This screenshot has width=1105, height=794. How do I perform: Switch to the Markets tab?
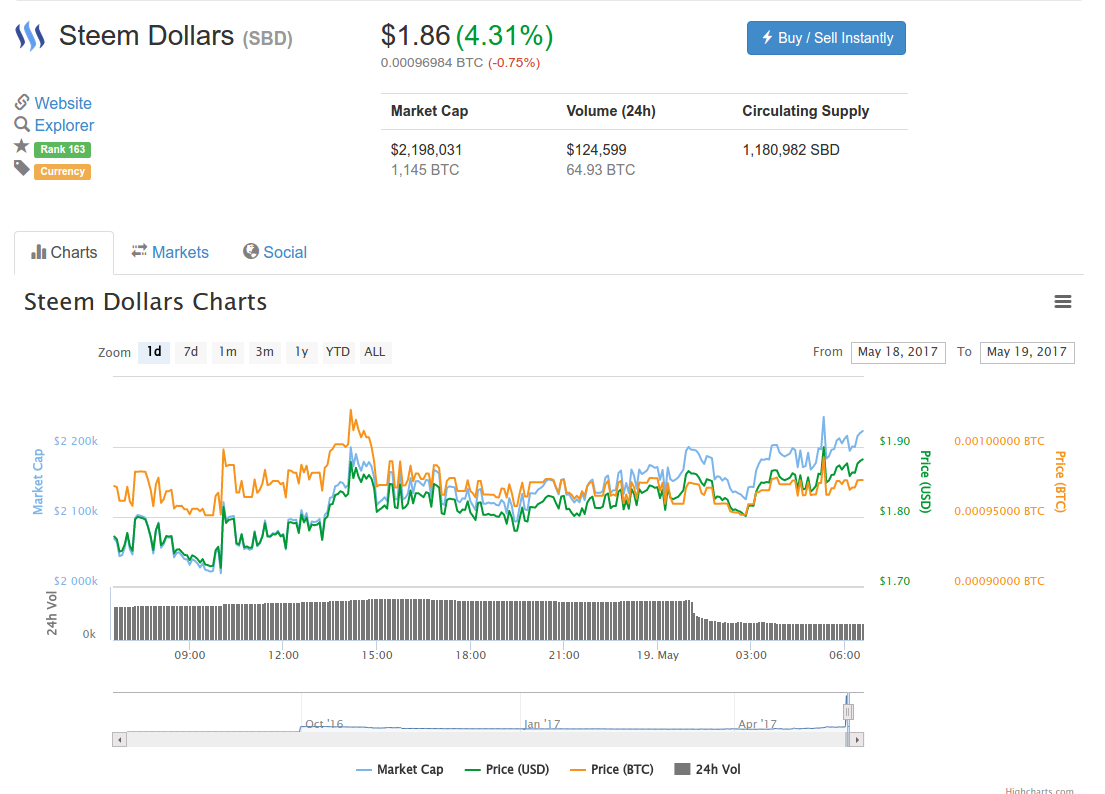(x=170, y=252)
